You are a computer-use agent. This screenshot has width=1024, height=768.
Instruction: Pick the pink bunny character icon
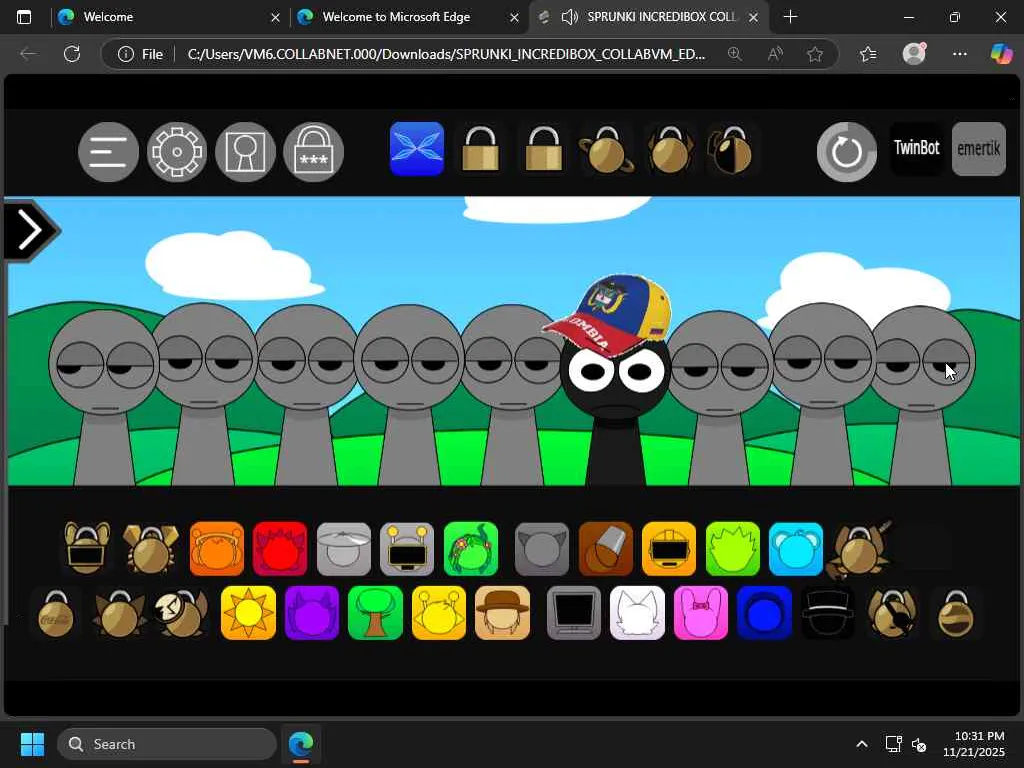pos(701,613)
